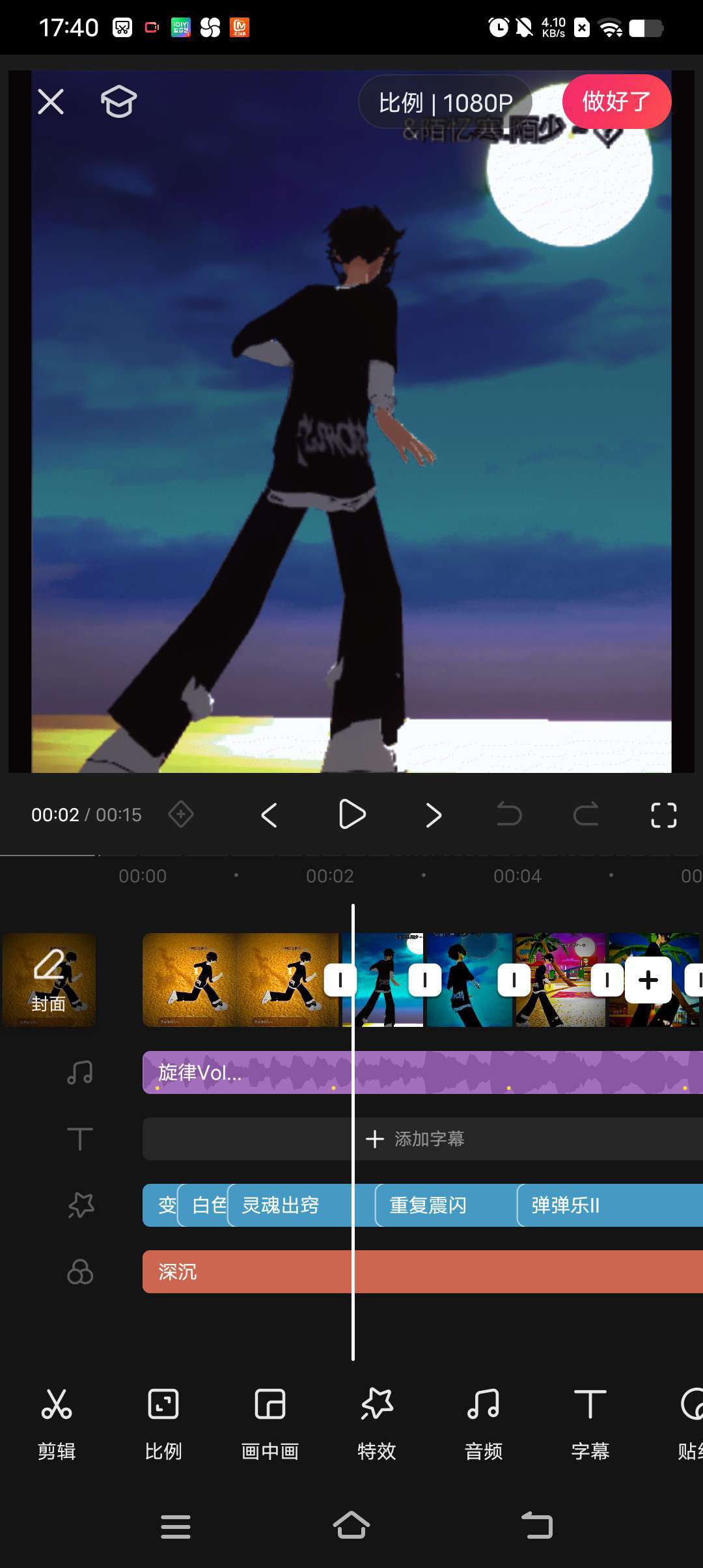This screenshot has height=1568, width=703.
Task: Enter fullscreen preview mode
Action: pyautogui.click(x=663, y=815)
